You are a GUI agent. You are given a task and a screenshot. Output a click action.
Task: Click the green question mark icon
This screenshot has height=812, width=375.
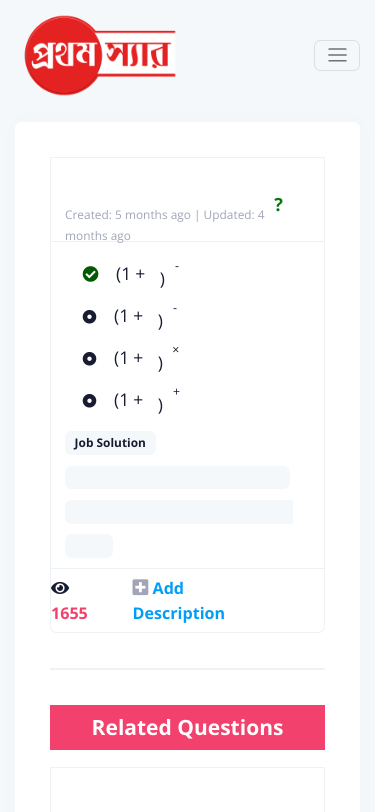pos(278,205)
